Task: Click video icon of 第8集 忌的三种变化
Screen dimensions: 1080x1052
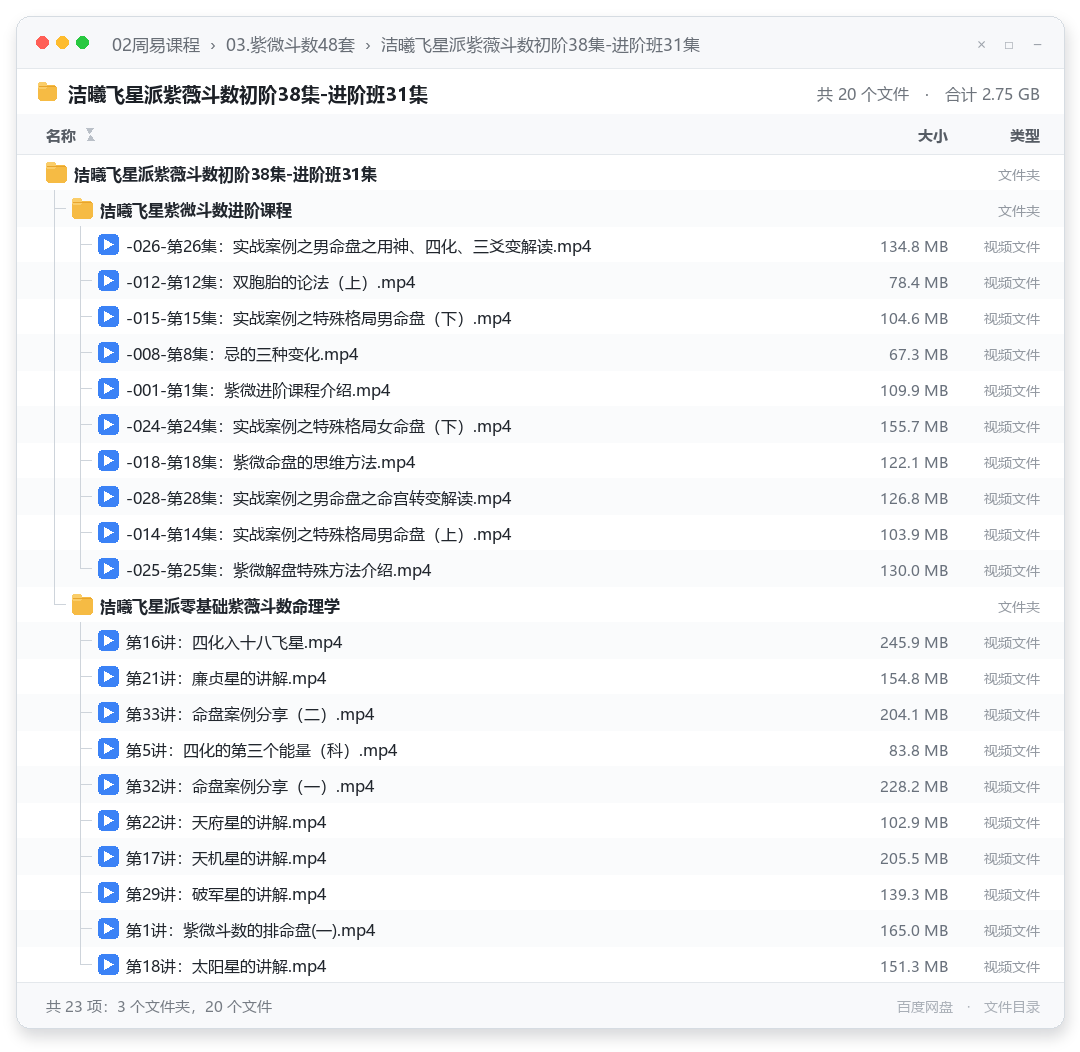Action: coord(108,353)
